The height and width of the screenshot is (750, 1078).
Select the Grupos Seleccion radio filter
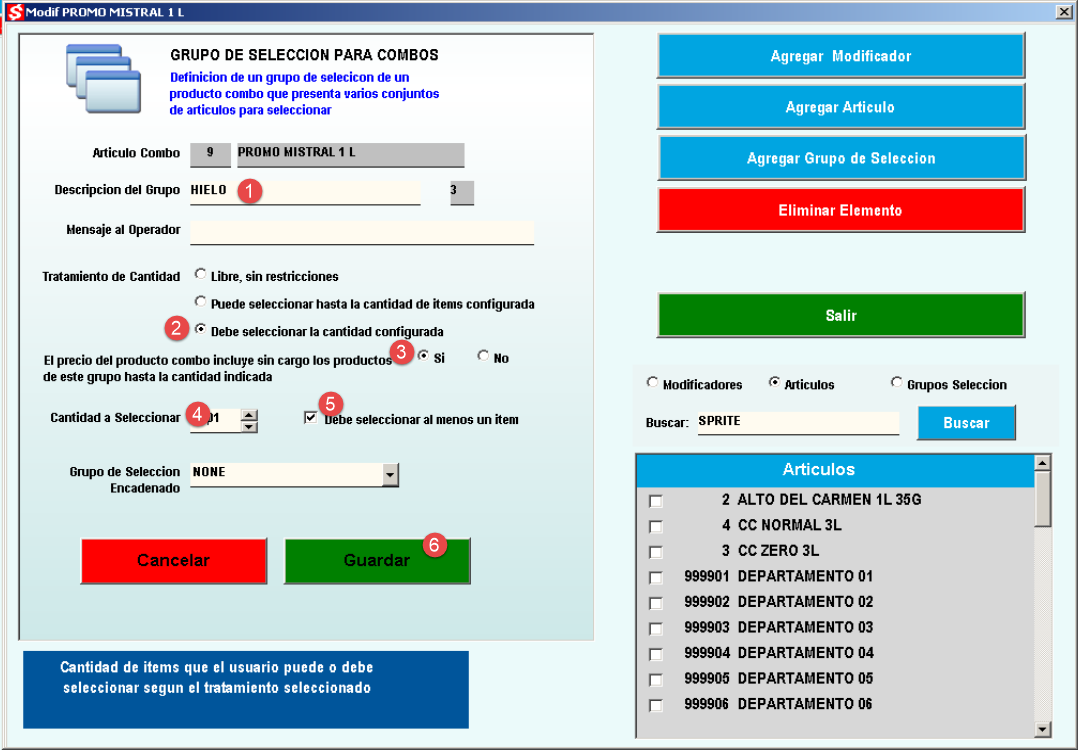coord(896,382)
